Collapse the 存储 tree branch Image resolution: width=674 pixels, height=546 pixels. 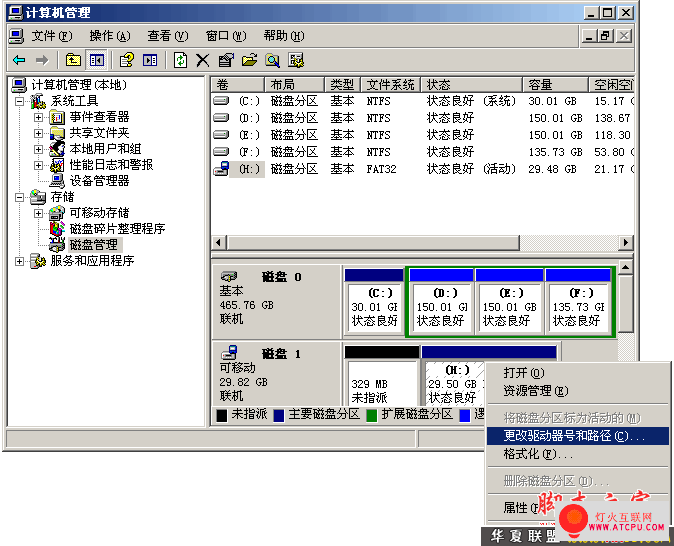click(x=19, y=197)
